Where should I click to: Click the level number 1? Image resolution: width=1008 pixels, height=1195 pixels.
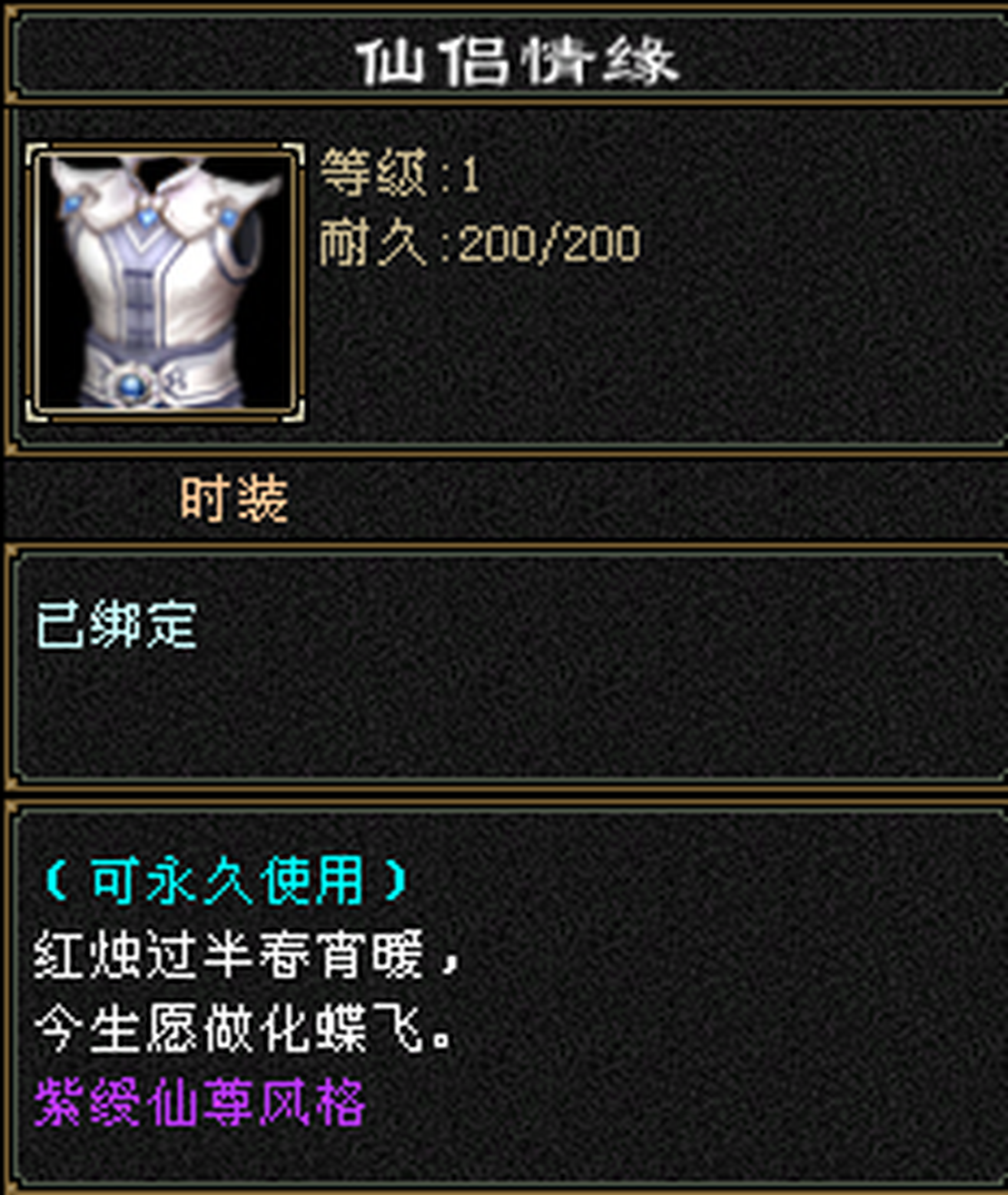470,174
